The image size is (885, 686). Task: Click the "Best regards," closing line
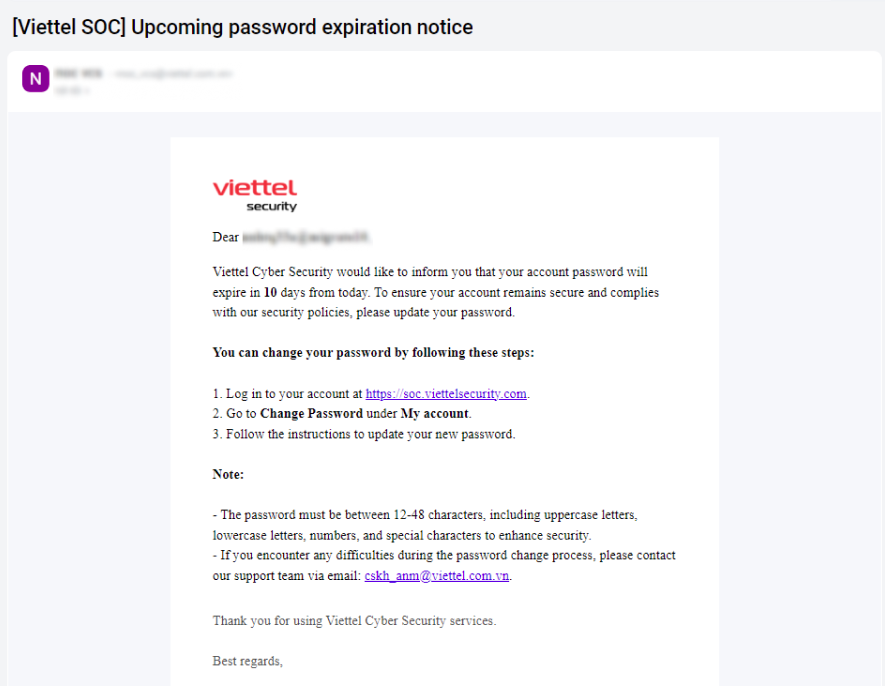[248, 661]
